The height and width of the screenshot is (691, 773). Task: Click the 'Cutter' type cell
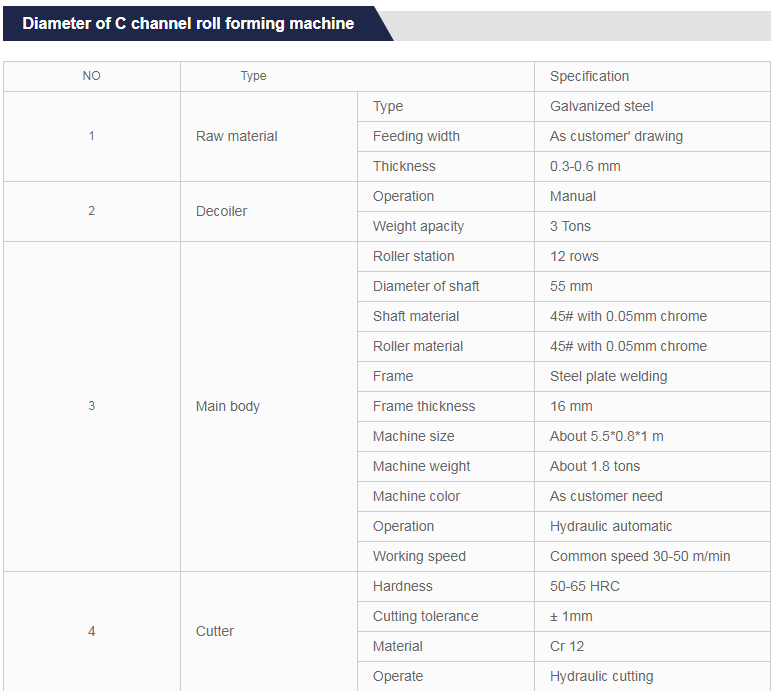(x=215, y=632)
